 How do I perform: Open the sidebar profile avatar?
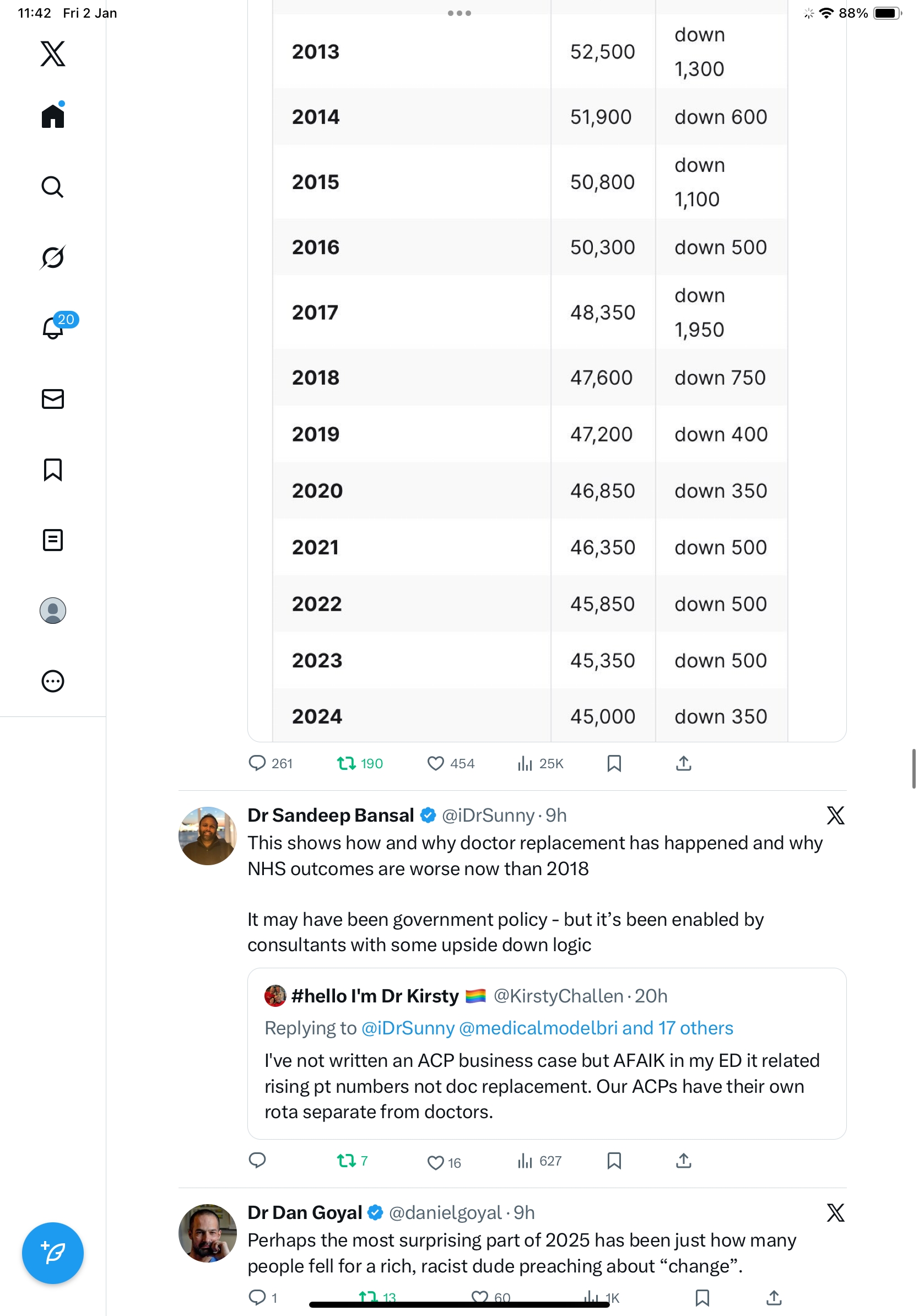(53, 611)
